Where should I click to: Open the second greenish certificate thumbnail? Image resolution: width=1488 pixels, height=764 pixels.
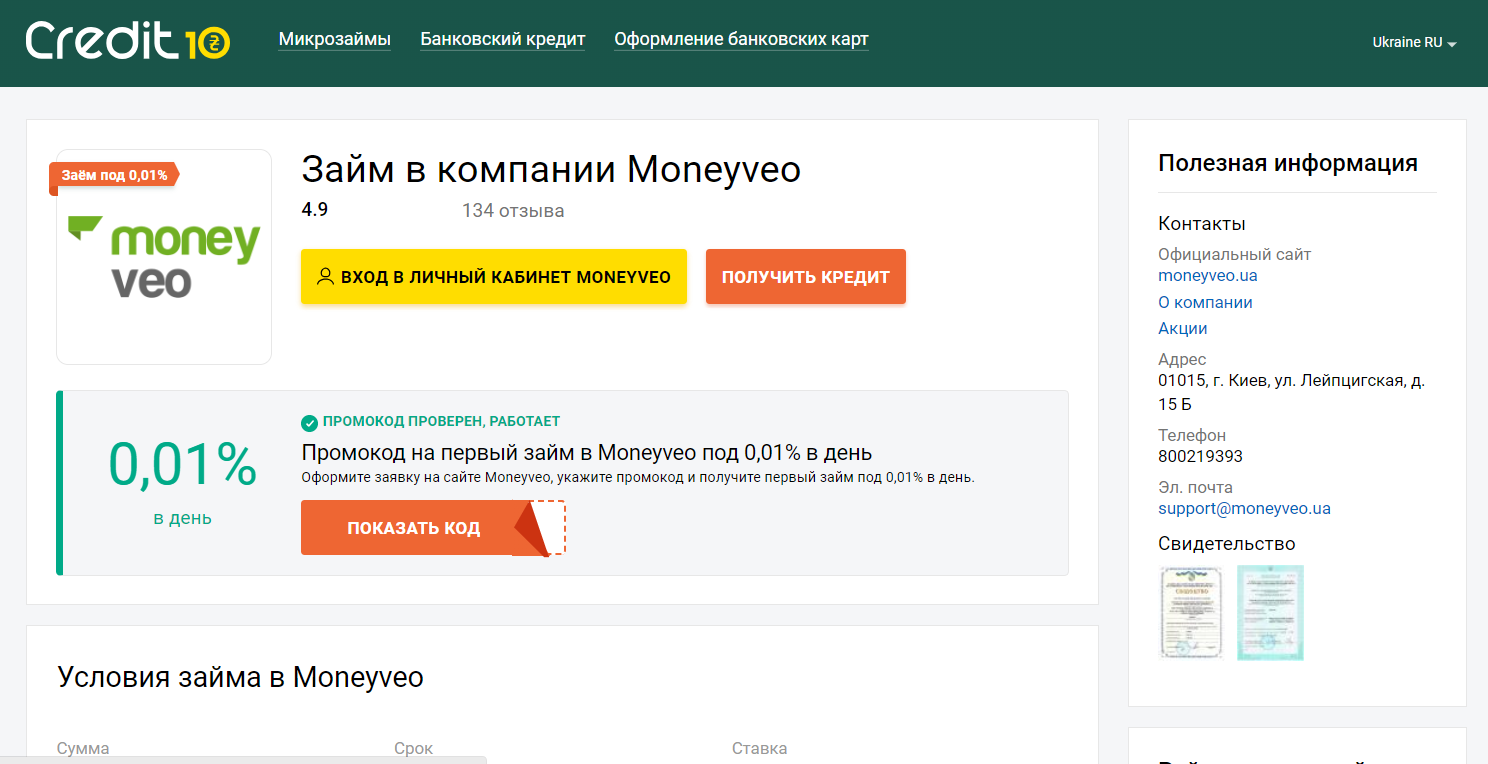tap(1270, 612)
